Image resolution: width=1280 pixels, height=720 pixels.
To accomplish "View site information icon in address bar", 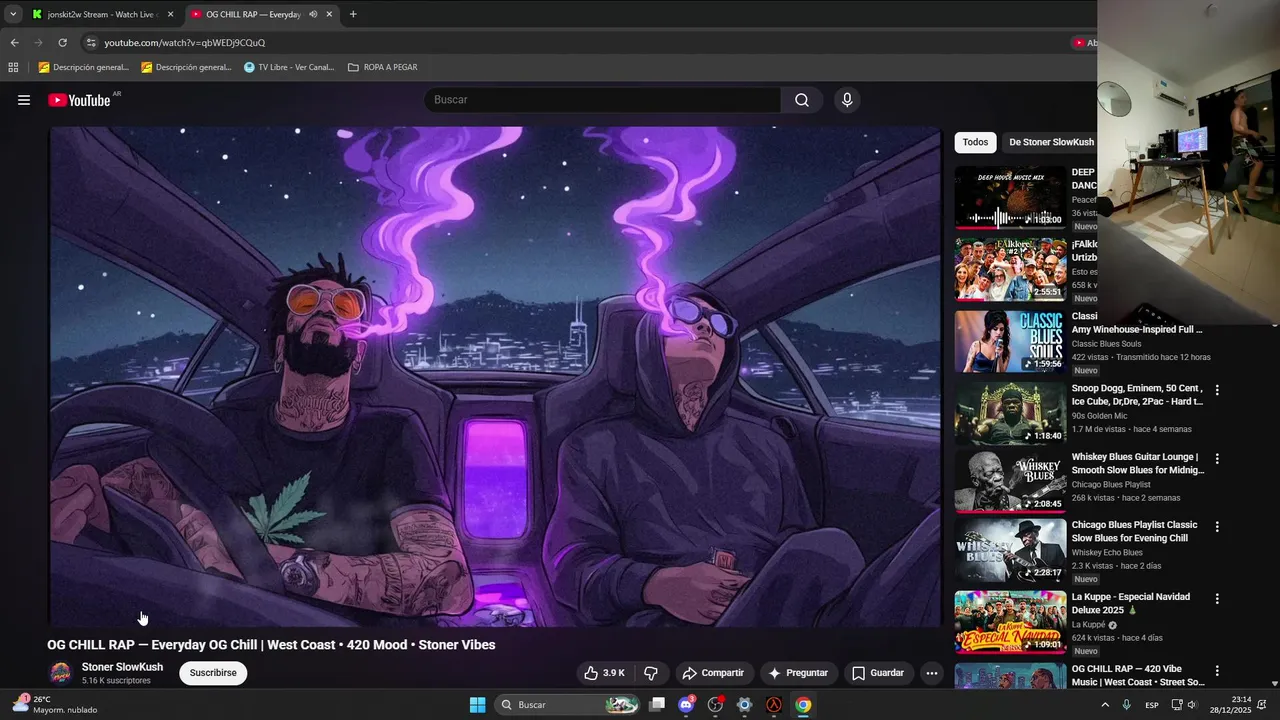I will 91,43.
